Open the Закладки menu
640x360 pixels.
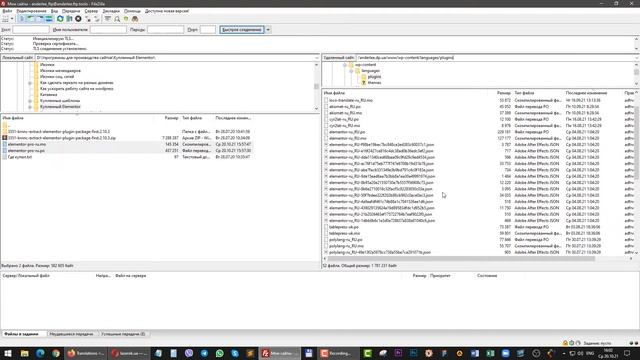tap(111, 11)
